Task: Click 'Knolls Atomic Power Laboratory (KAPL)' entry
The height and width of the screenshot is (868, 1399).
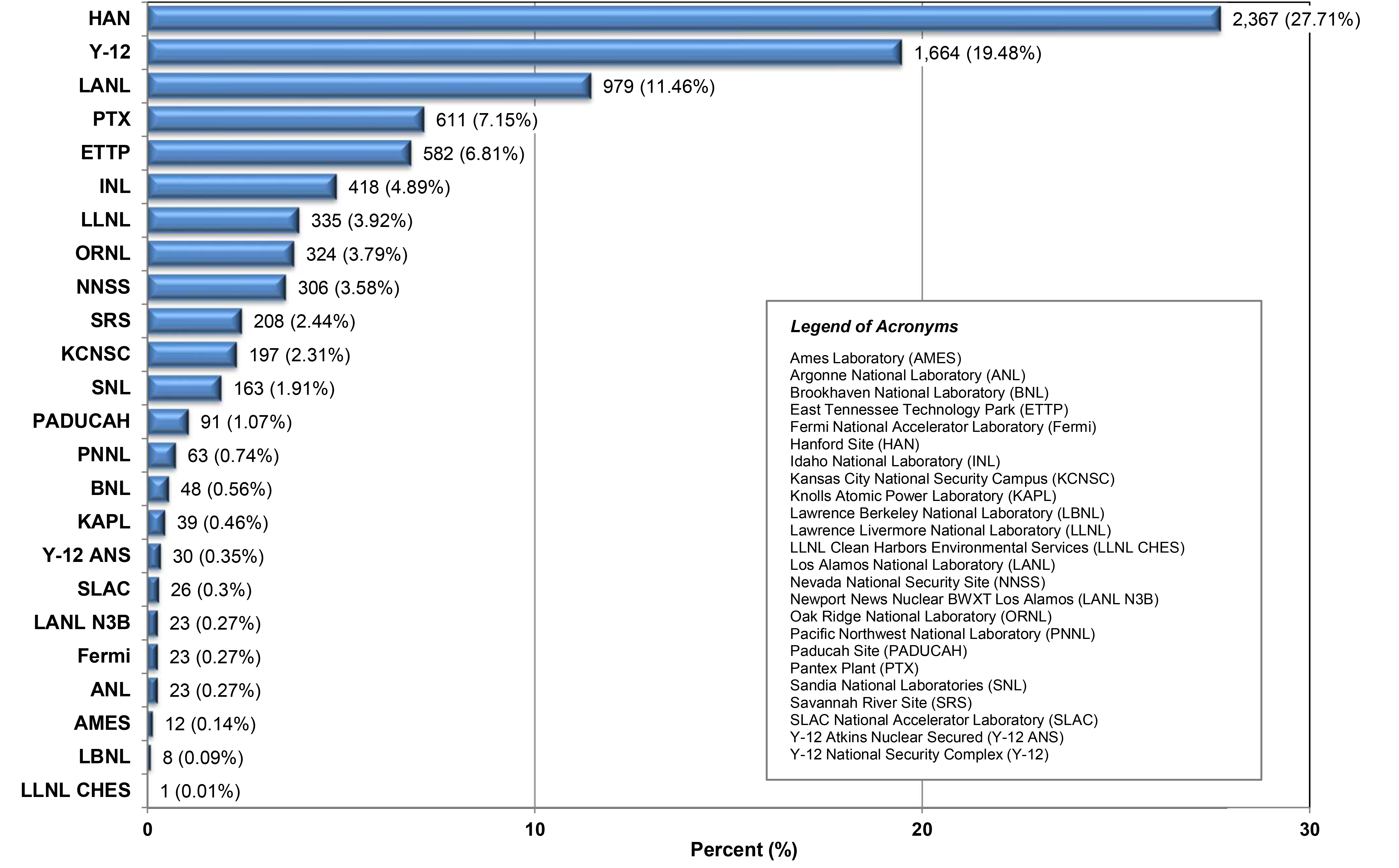Action: point(923,496)
